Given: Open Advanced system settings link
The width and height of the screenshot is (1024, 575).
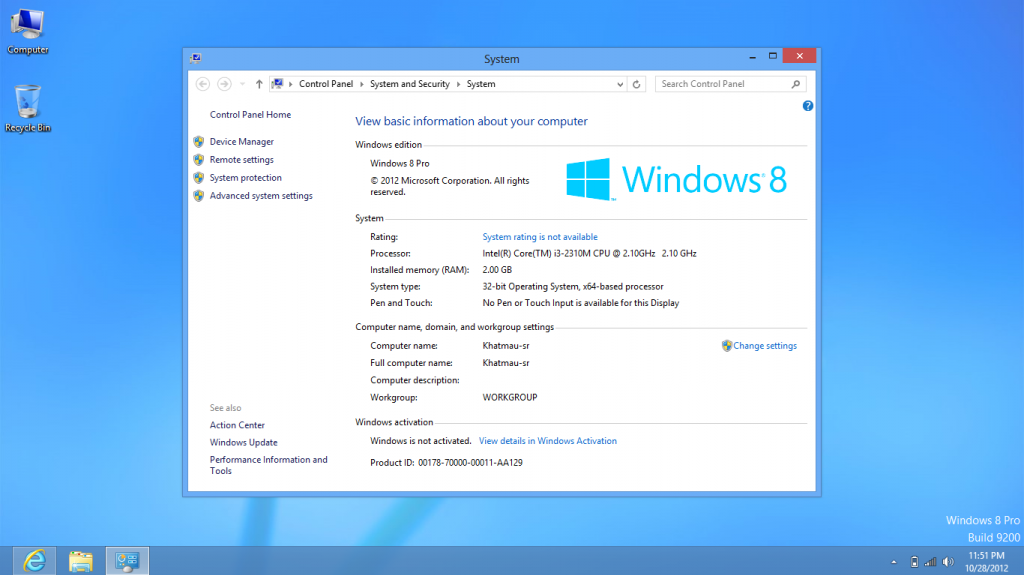Looking at the screenshot, I should click(261, 195).
